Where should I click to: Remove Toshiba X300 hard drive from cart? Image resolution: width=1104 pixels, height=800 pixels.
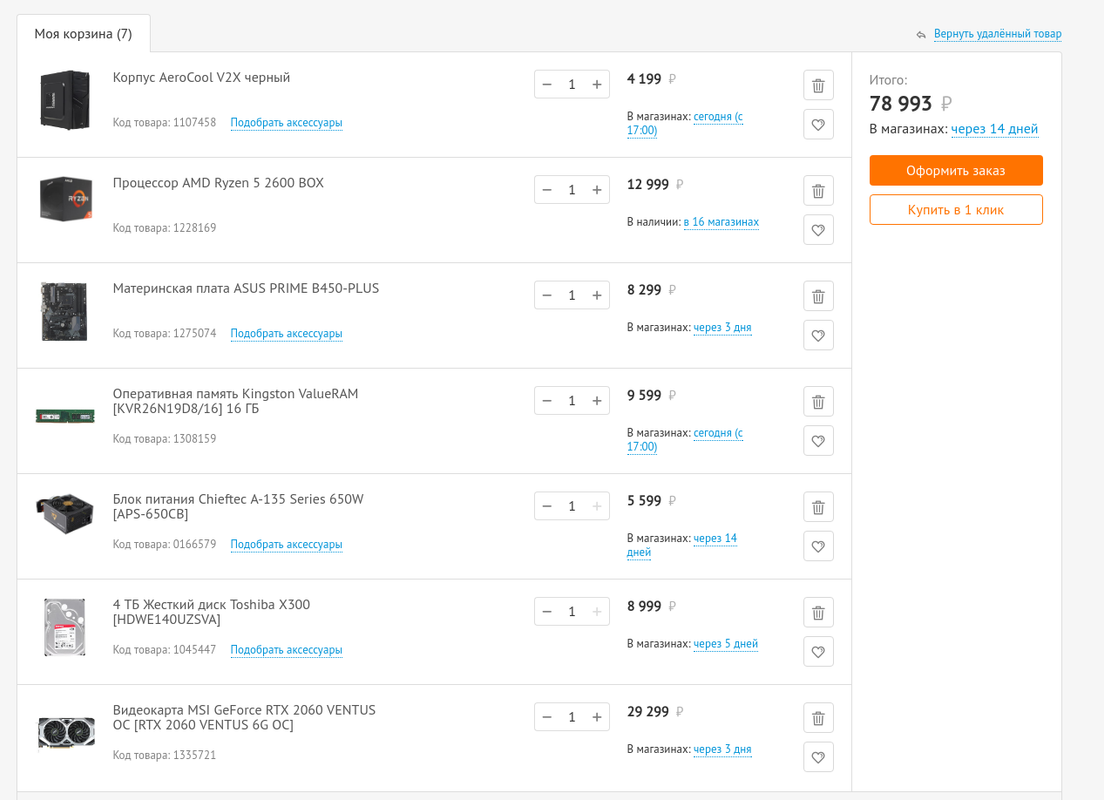click(818, 613)
